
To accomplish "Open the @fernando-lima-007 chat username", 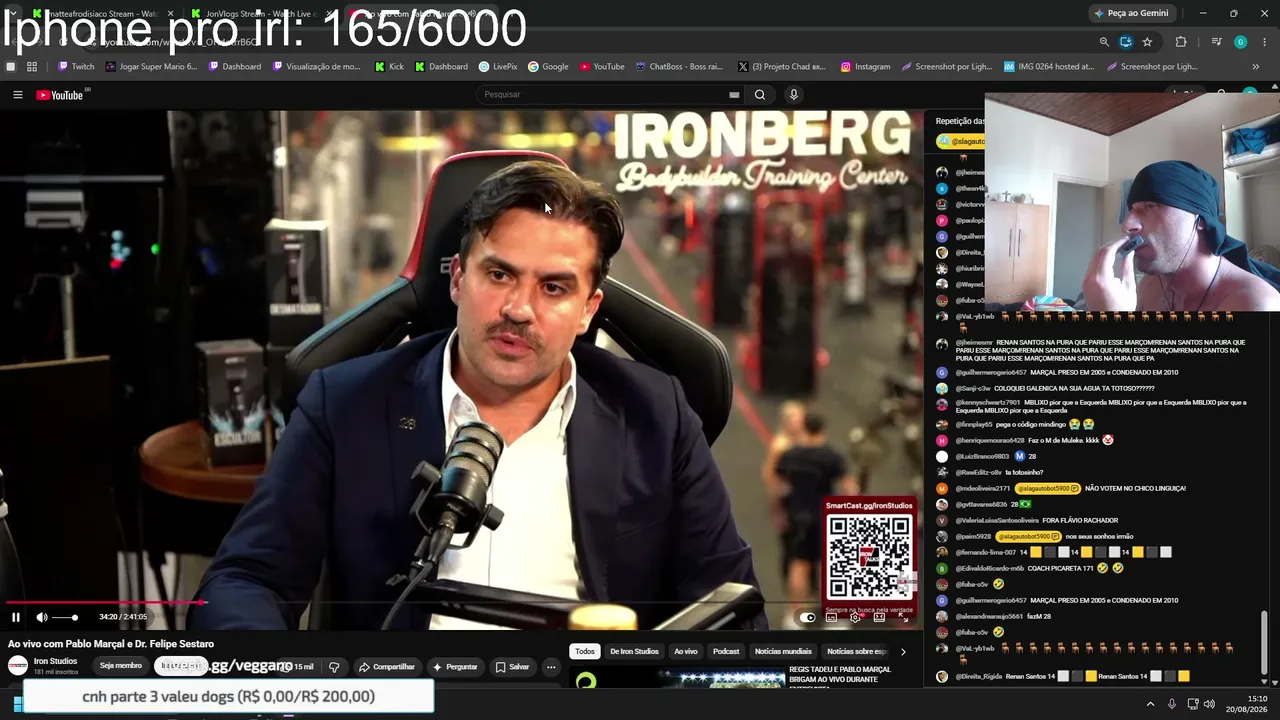I will [x=985, y=553].
